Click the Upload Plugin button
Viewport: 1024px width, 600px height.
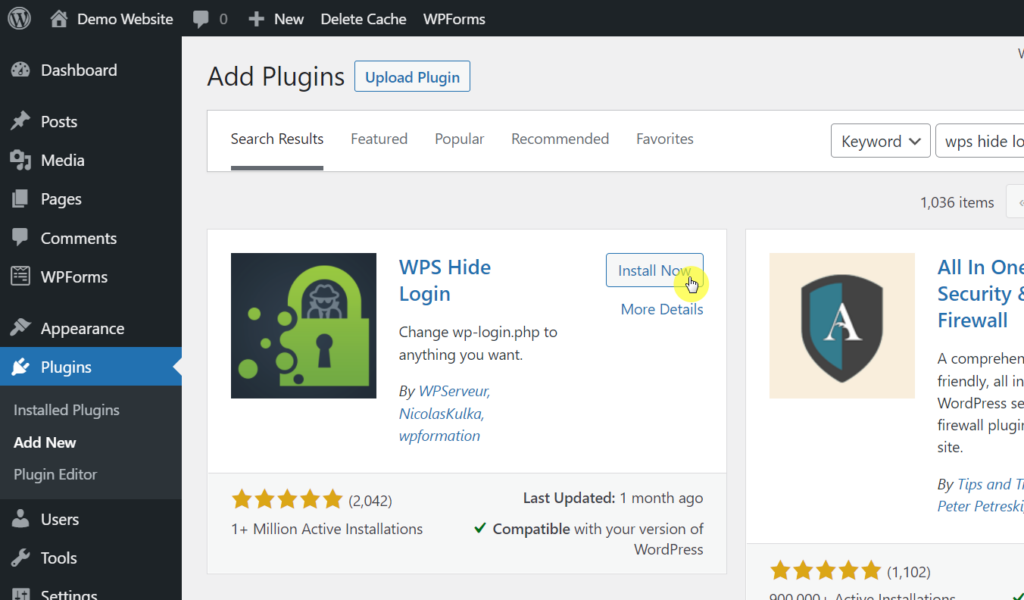click(x=412, y=76)
